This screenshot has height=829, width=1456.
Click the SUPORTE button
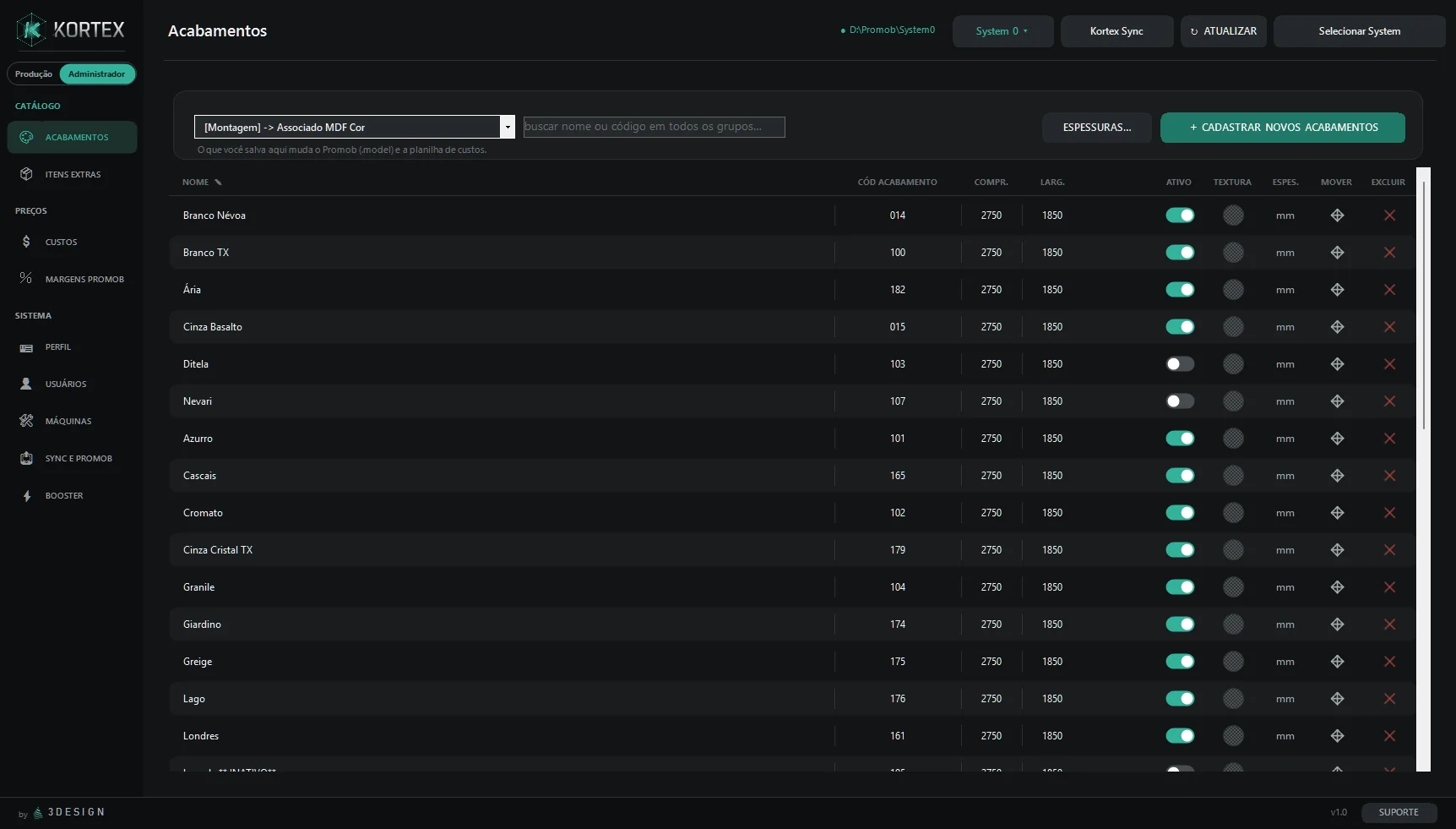(1399, 812)
